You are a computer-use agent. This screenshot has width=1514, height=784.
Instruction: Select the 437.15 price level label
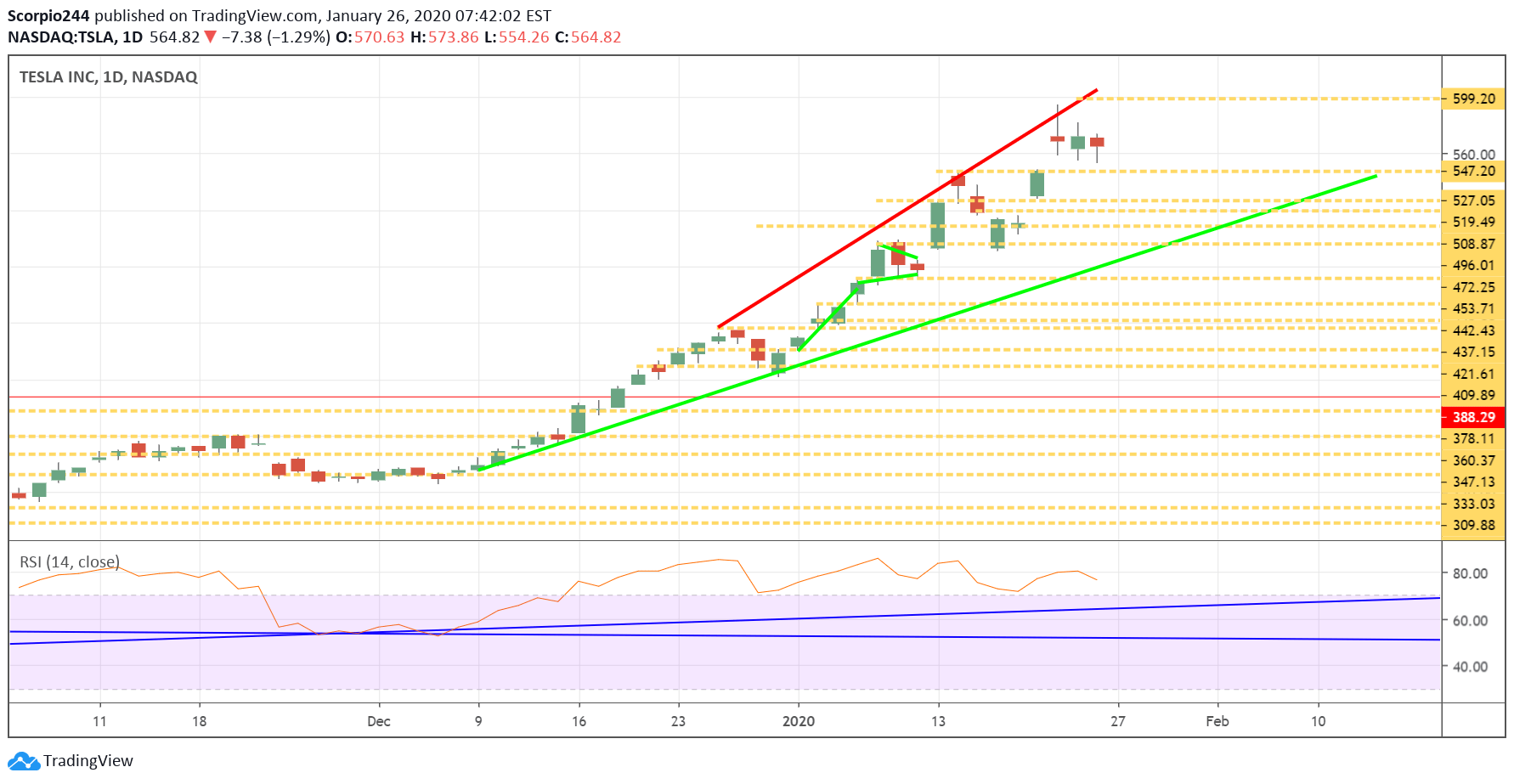[1473, 352]
